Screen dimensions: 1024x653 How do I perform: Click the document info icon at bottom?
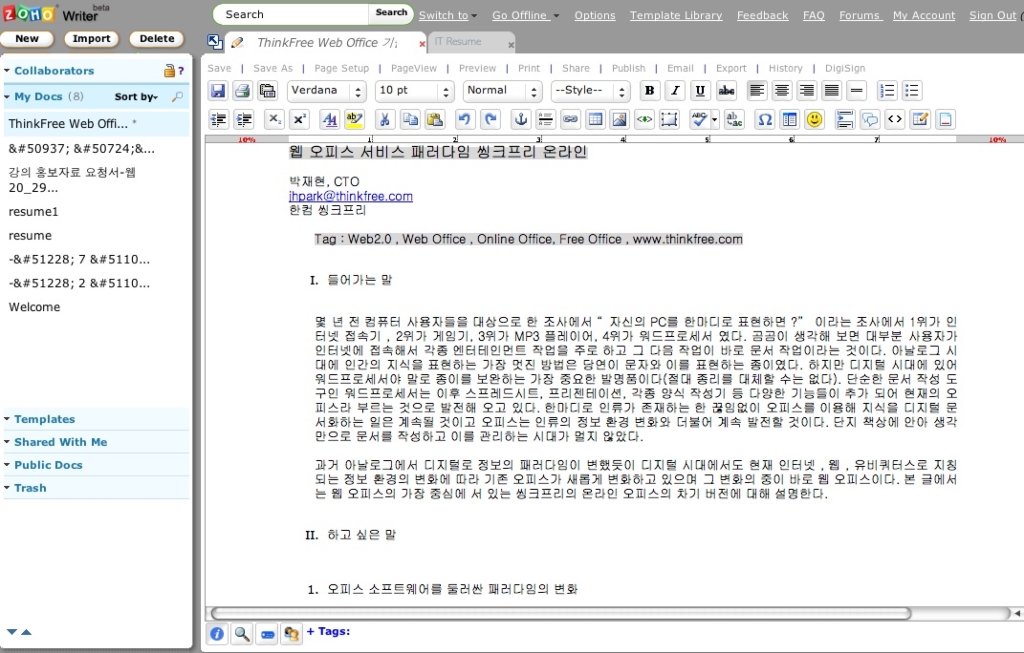coord(217,633)
